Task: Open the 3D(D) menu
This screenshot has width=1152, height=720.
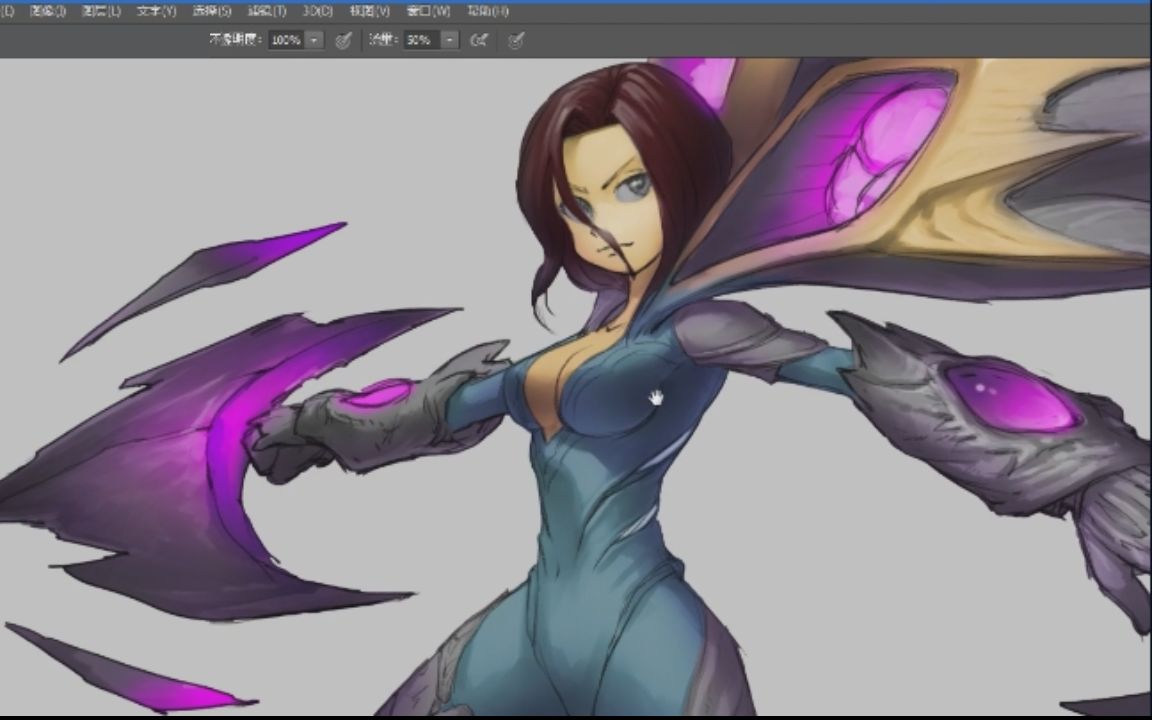Action: 318,11
